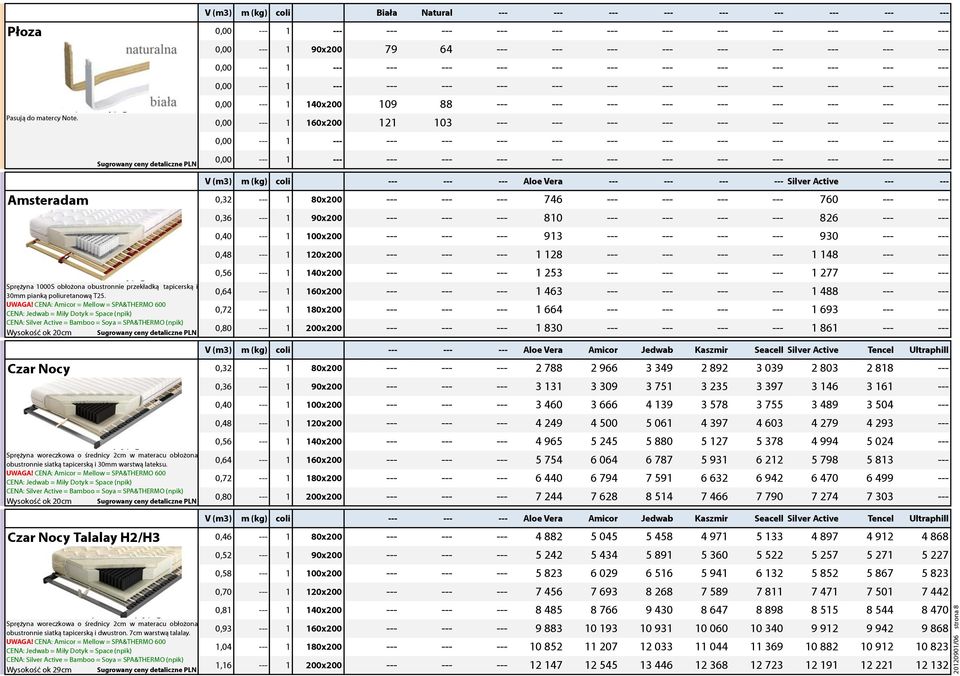Click the Płoza slat product image
The width and height of the screenshot is (960, 676).
click(107, 77)
